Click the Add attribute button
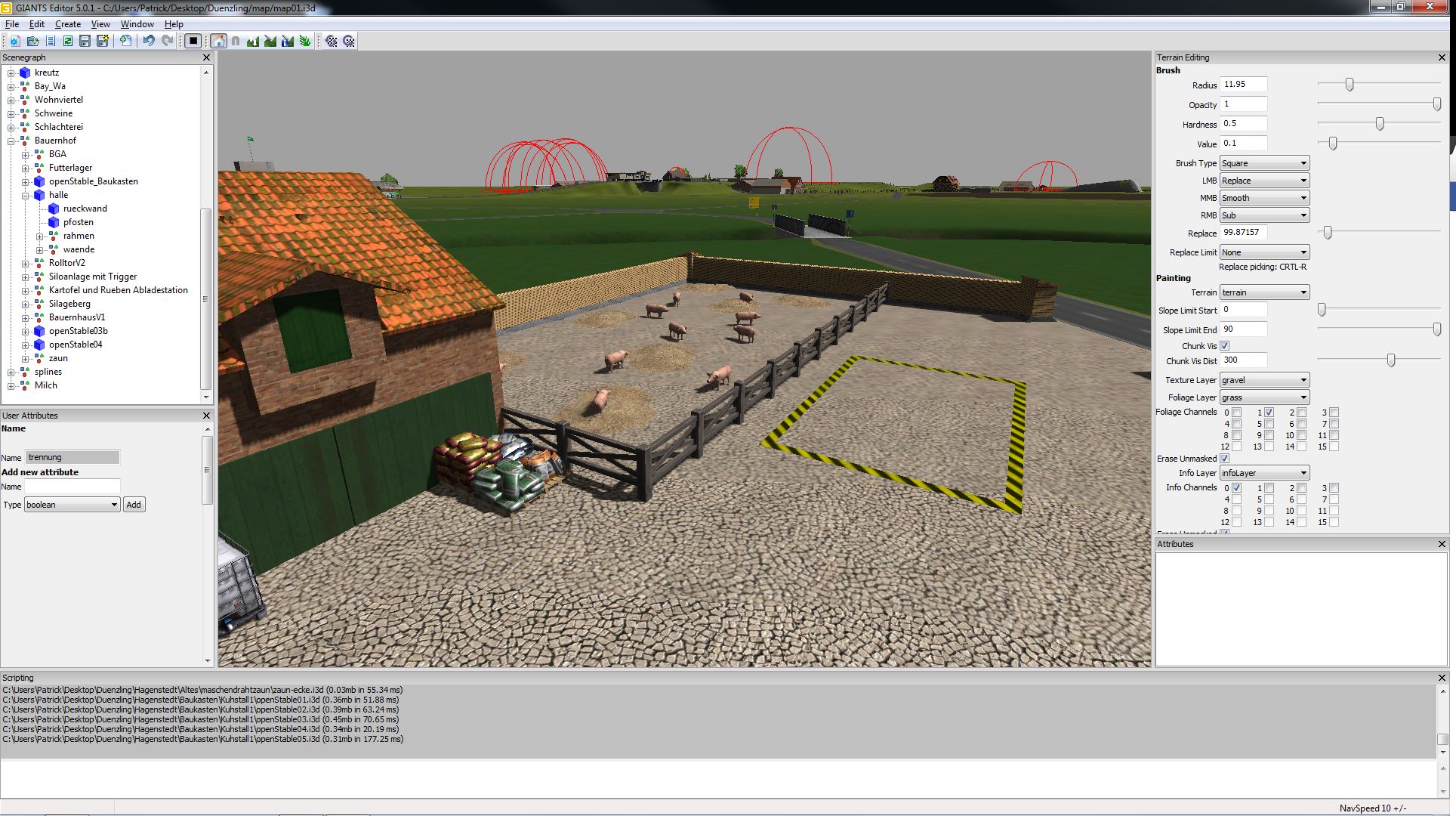The image size is (1456, 816). (x=134, y=505)
